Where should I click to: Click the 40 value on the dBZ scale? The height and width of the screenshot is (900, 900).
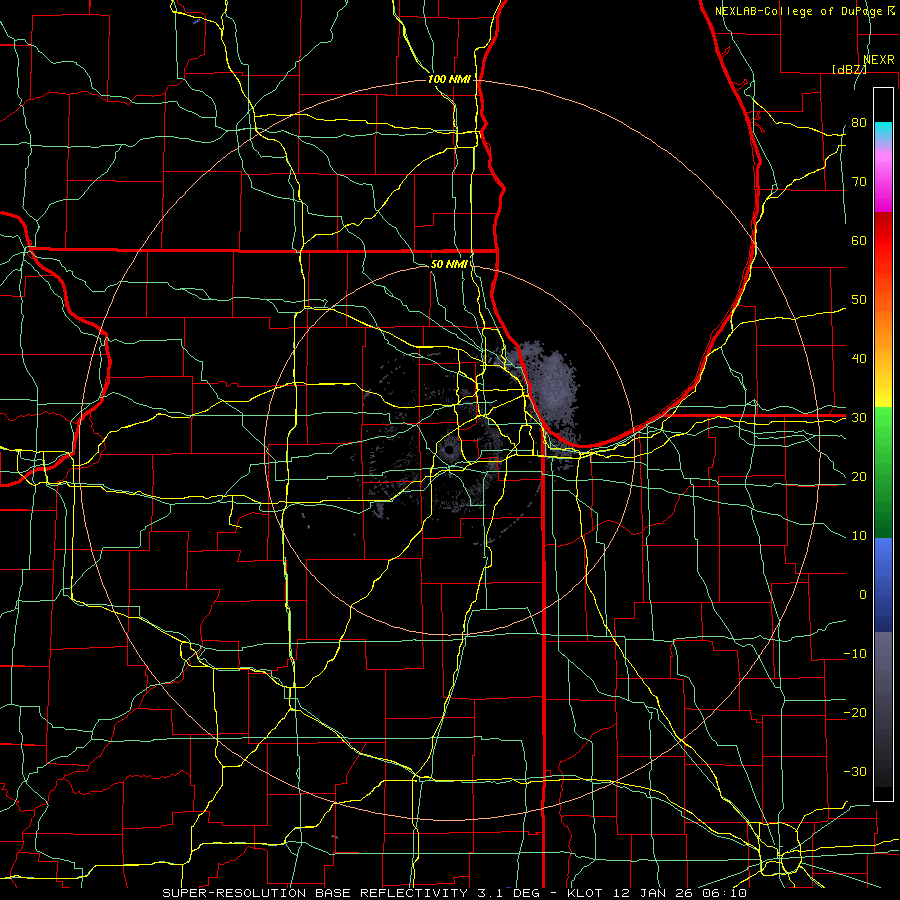point(859,359)
